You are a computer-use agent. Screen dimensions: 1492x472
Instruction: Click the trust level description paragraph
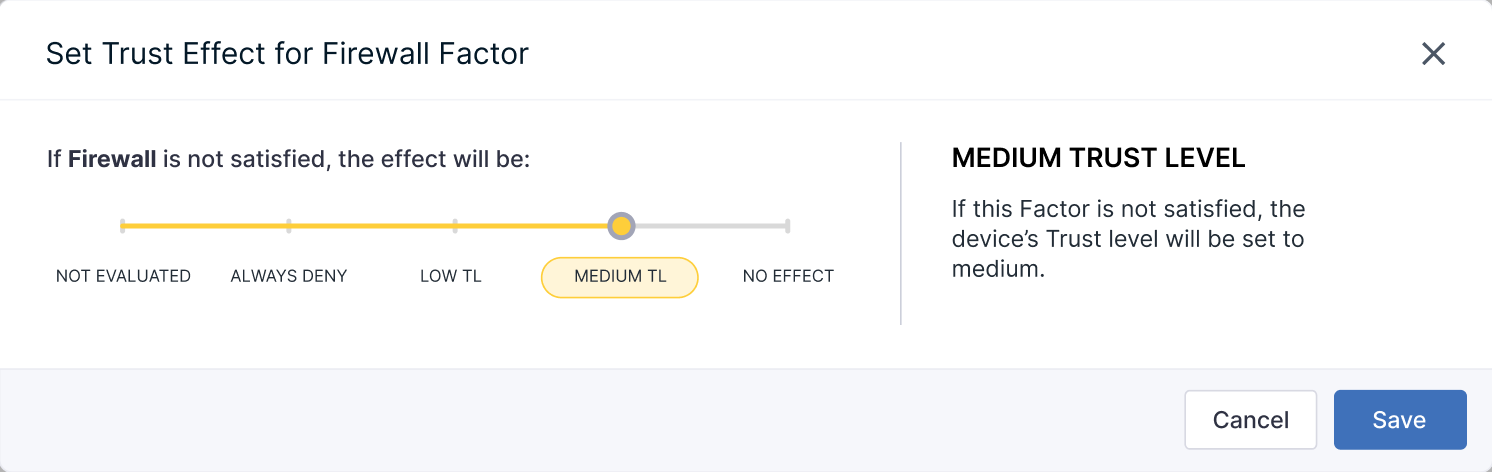[1128, 240]
